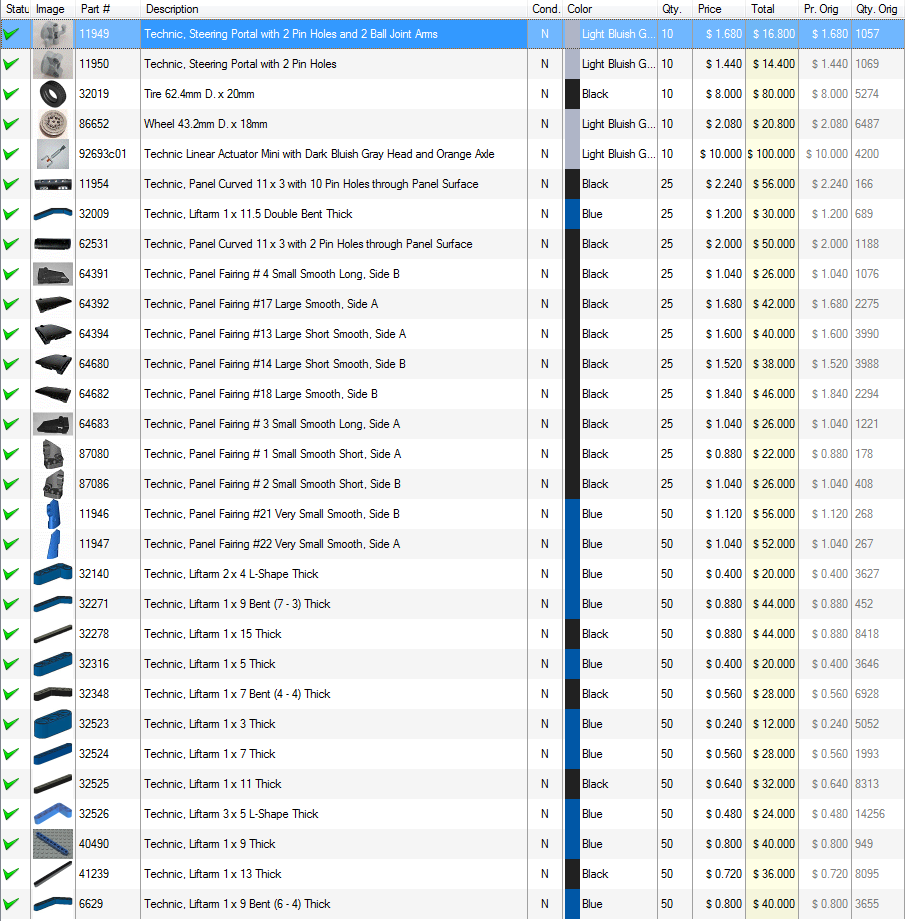Click the blue panel image for part 11946

click(52, 514)
